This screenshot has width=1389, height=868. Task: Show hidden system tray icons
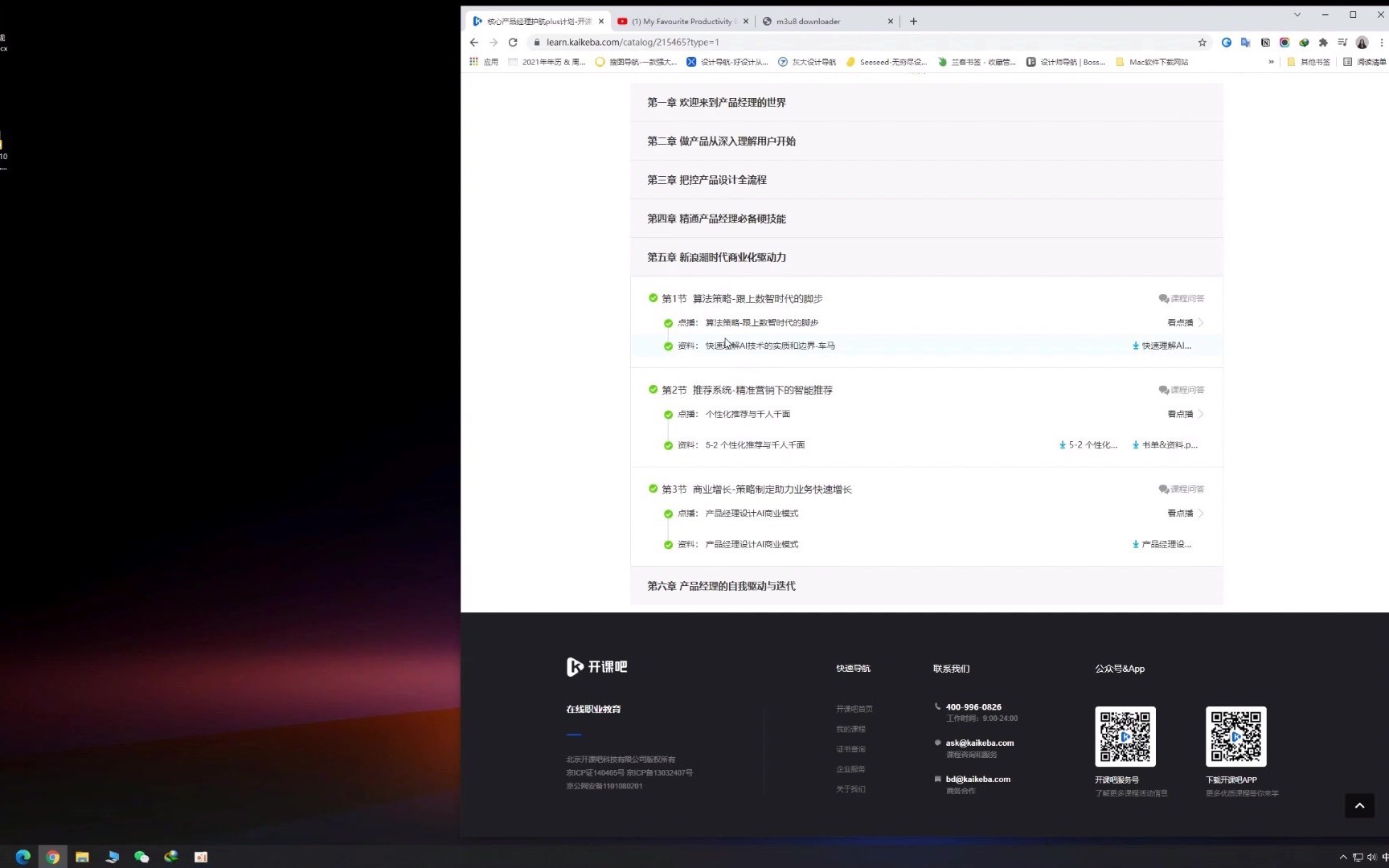tap(1342, 857)
